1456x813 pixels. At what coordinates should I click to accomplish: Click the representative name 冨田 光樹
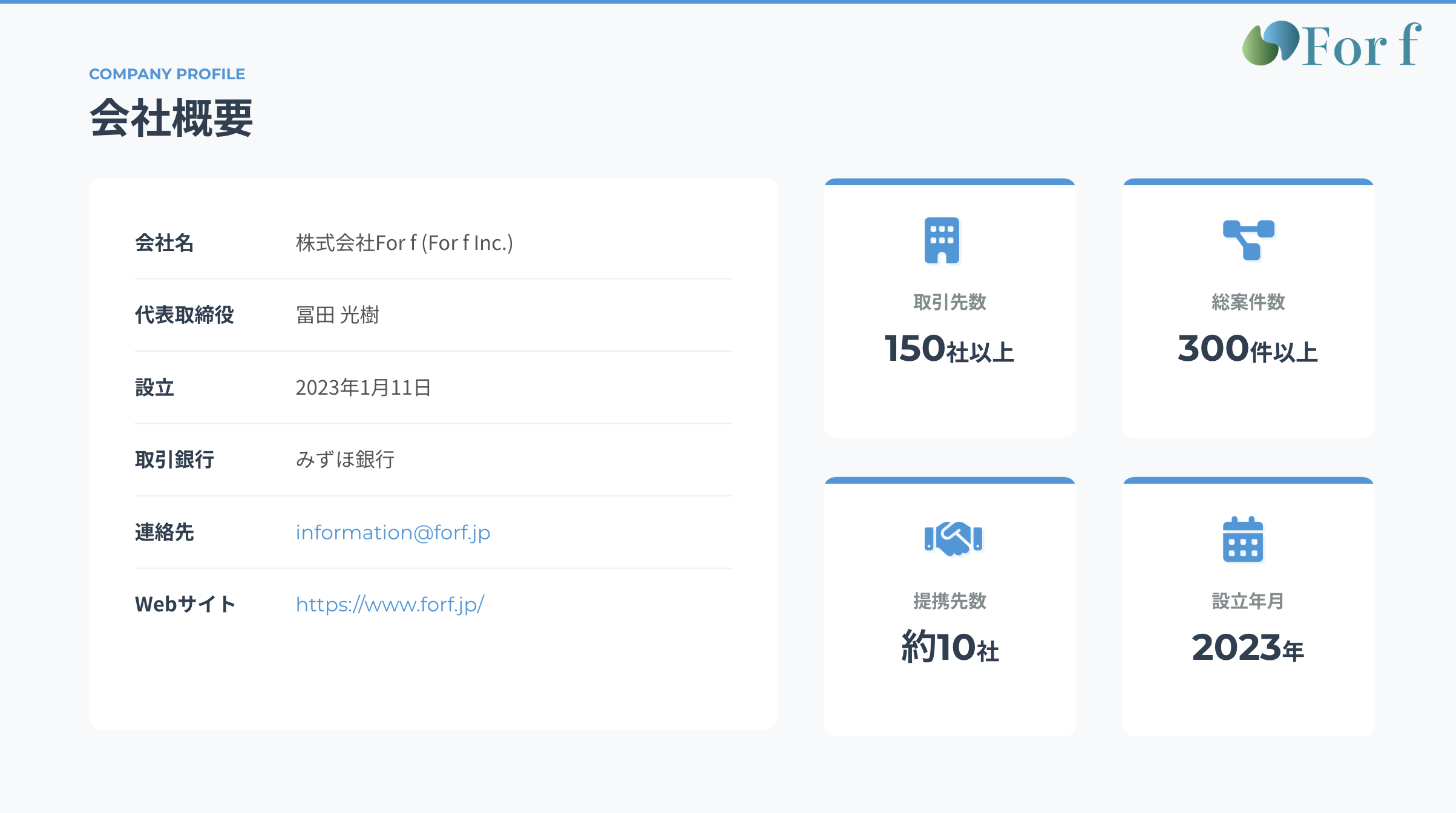(x=337, y=315)
